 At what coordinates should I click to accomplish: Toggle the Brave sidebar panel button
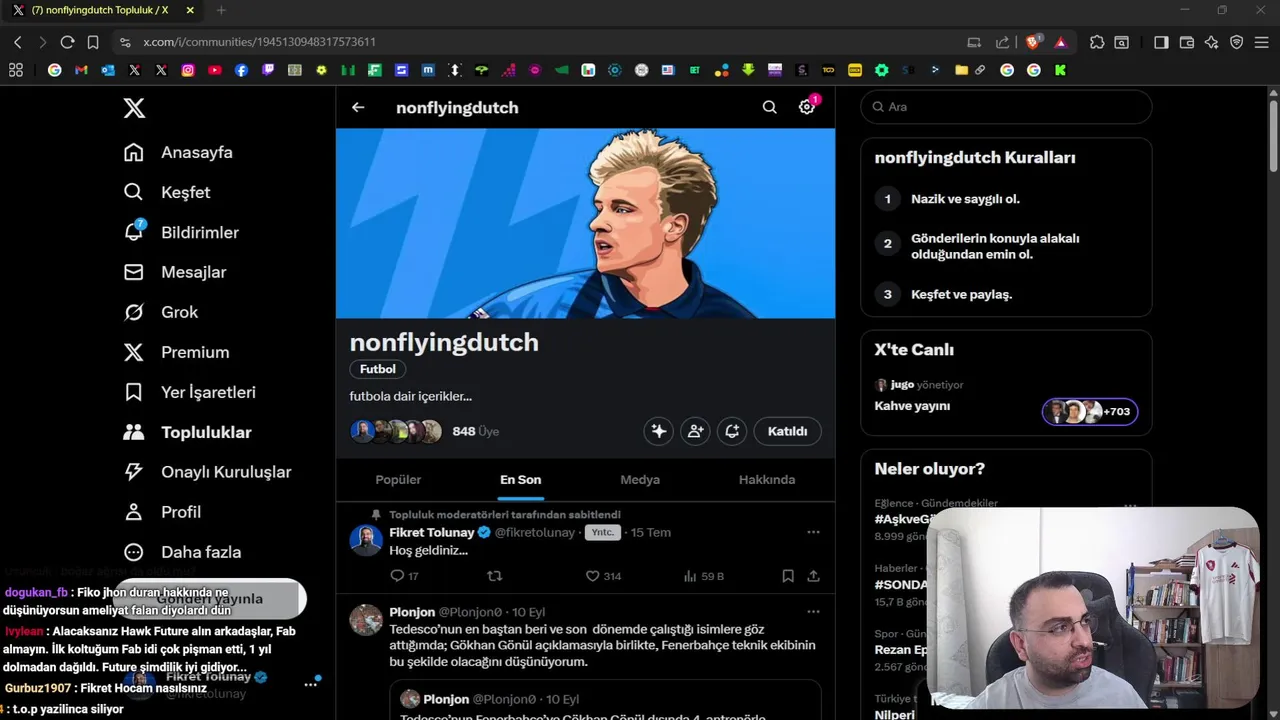1161,42
